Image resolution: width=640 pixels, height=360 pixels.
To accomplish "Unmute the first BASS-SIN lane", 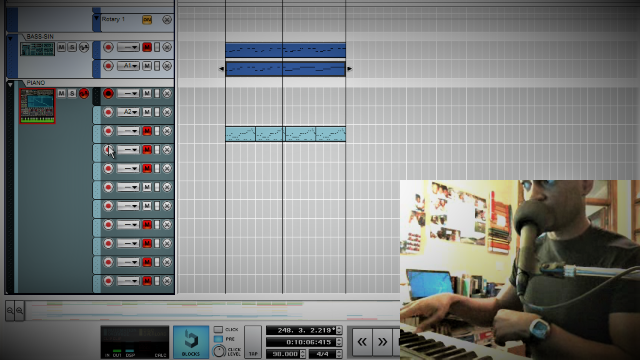I will click(x=147, y=47).
